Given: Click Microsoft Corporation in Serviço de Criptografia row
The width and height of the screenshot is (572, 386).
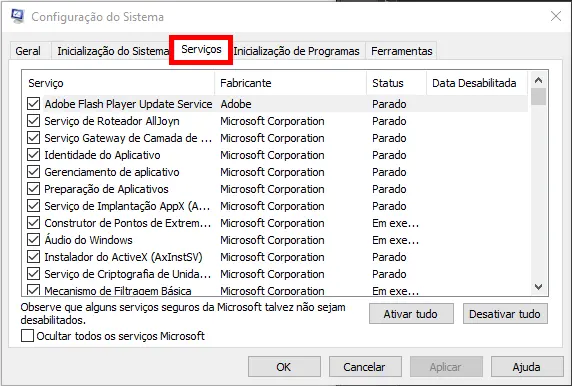Looking at the screenshot, I should click(272, 274).
